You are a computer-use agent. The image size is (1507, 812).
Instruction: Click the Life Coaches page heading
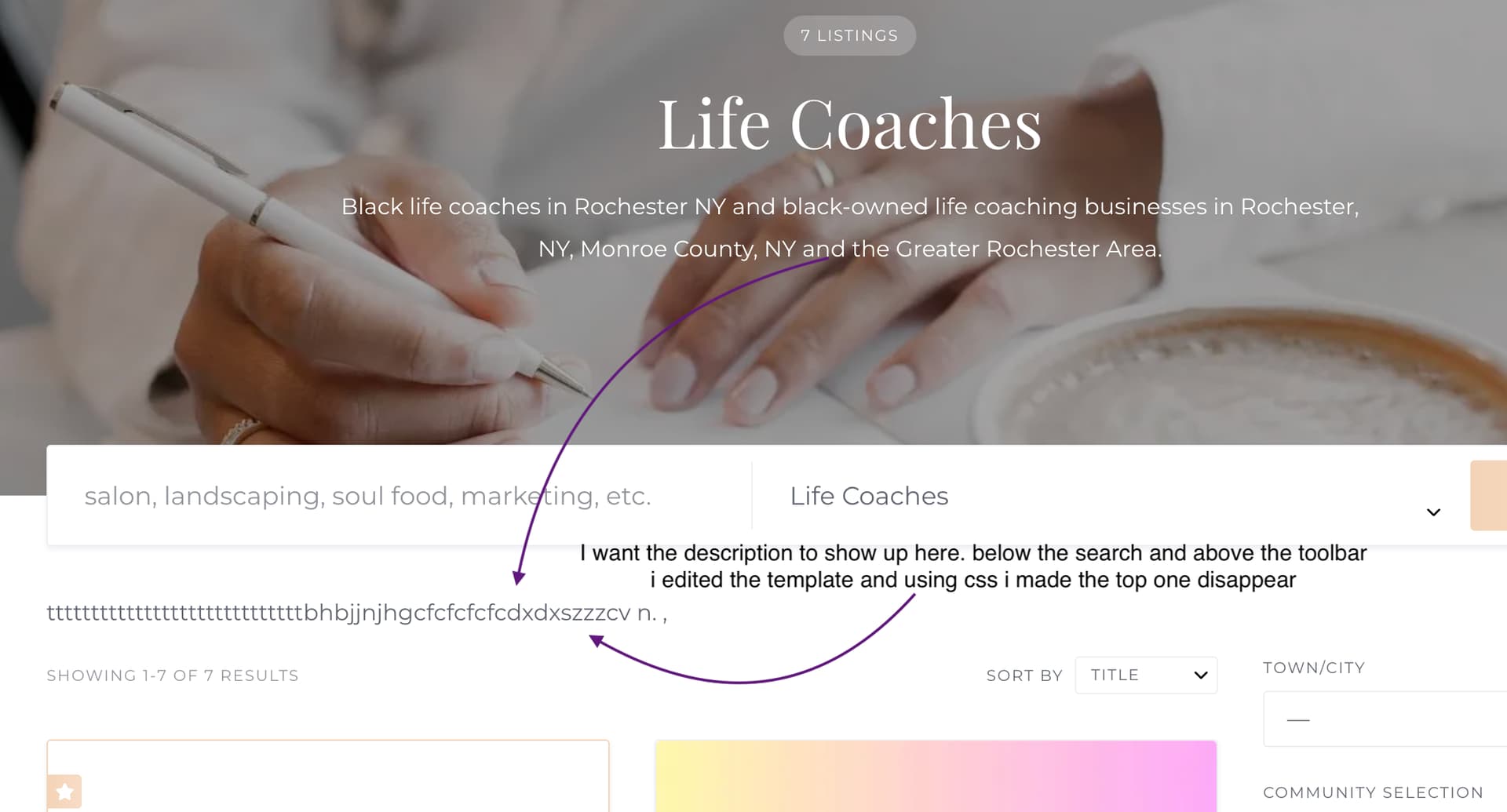(x=849, y=124)
